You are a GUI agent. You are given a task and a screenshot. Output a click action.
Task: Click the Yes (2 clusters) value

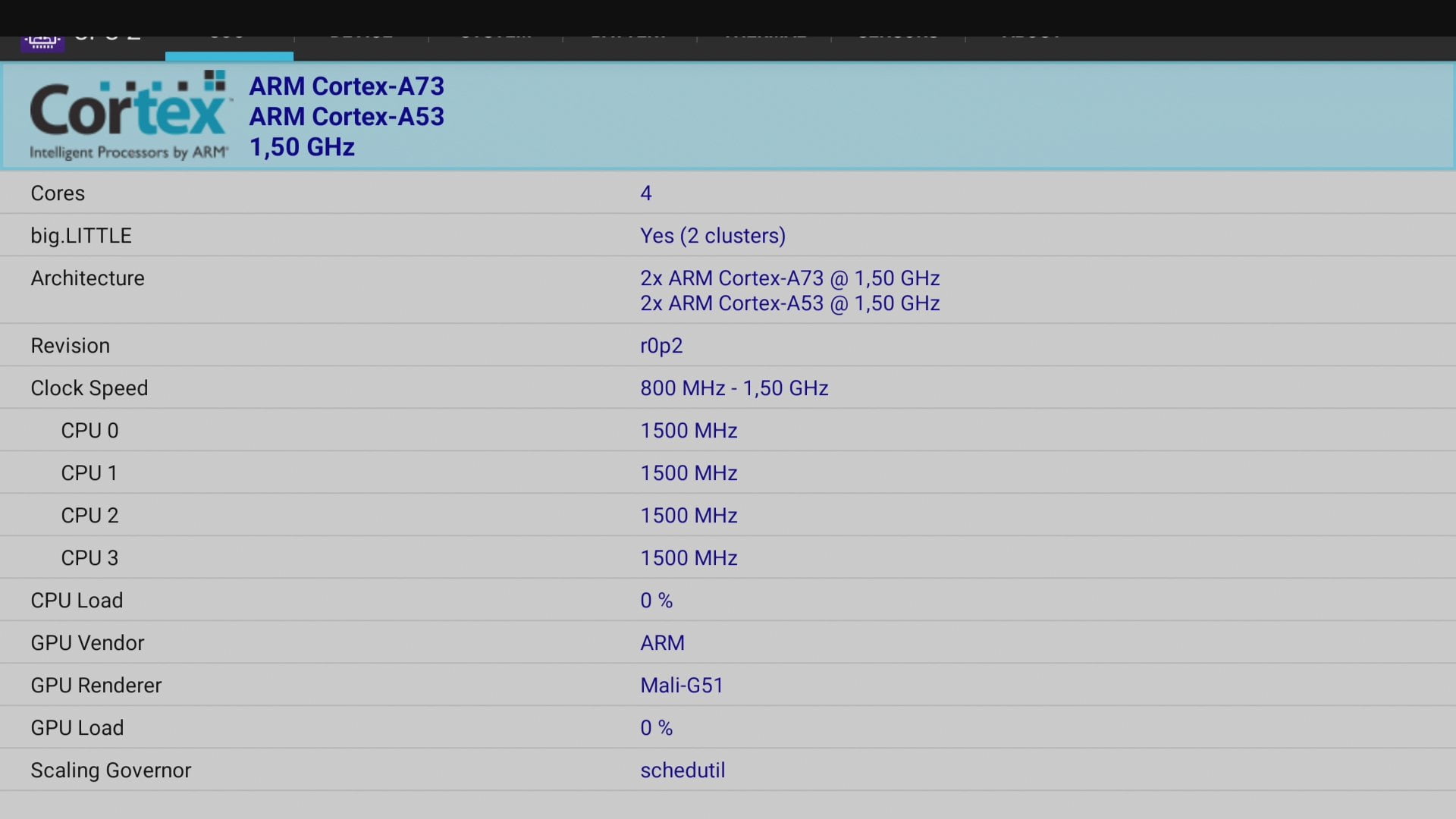[x=713, y=236]
